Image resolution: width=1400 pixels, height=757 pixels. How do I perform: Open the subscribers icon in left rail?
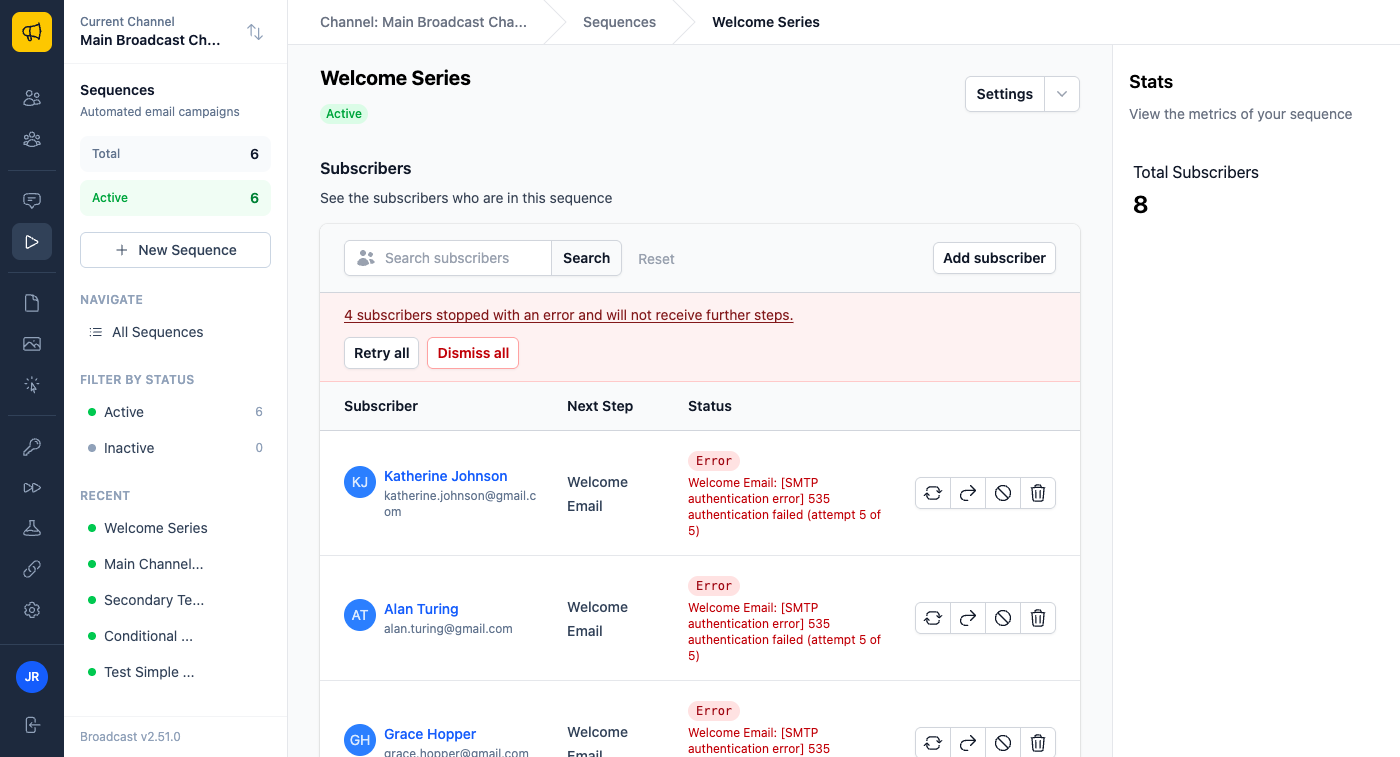click(x=32, y=98)
